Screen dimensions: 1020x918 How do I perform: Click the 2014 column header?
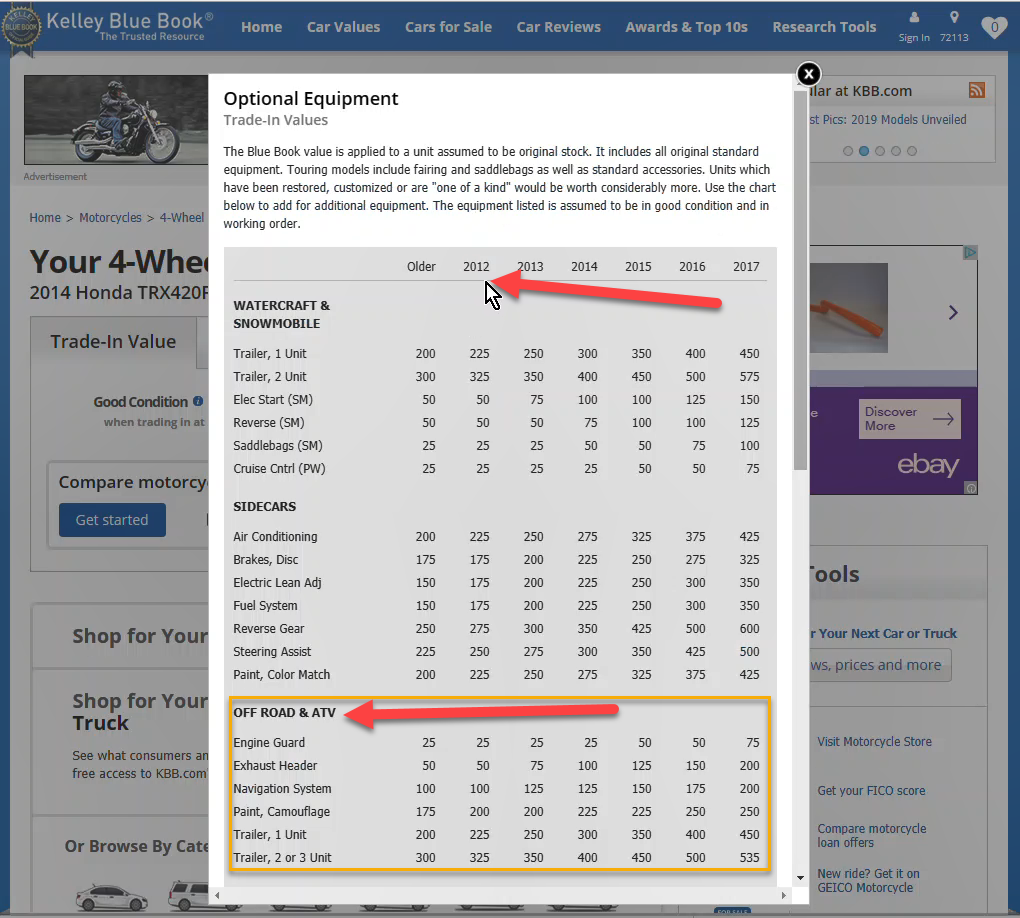click(584, 267)
